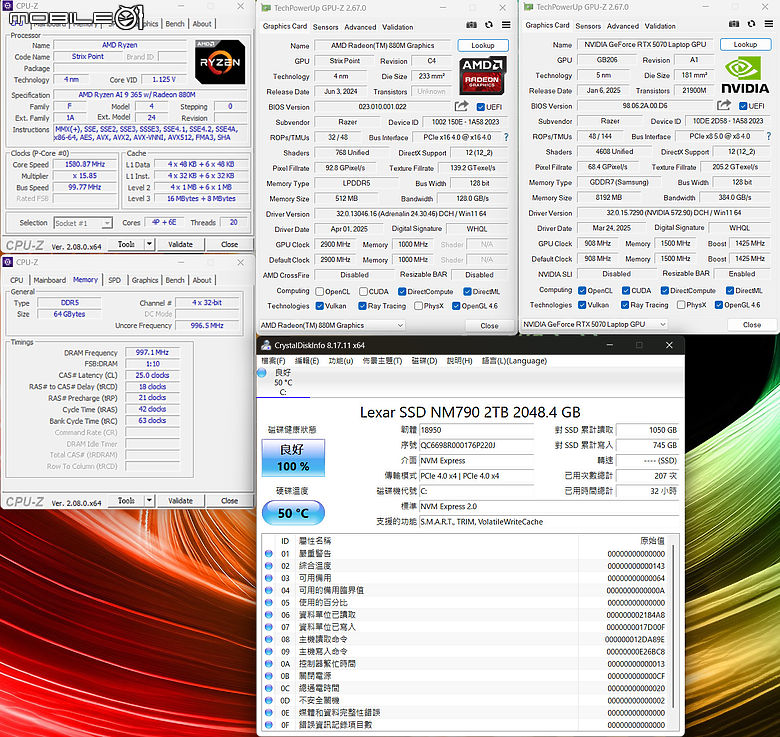
Task: Switch to the Sensors tab in AMD GPU-Z
Action: tap(325, 27)
